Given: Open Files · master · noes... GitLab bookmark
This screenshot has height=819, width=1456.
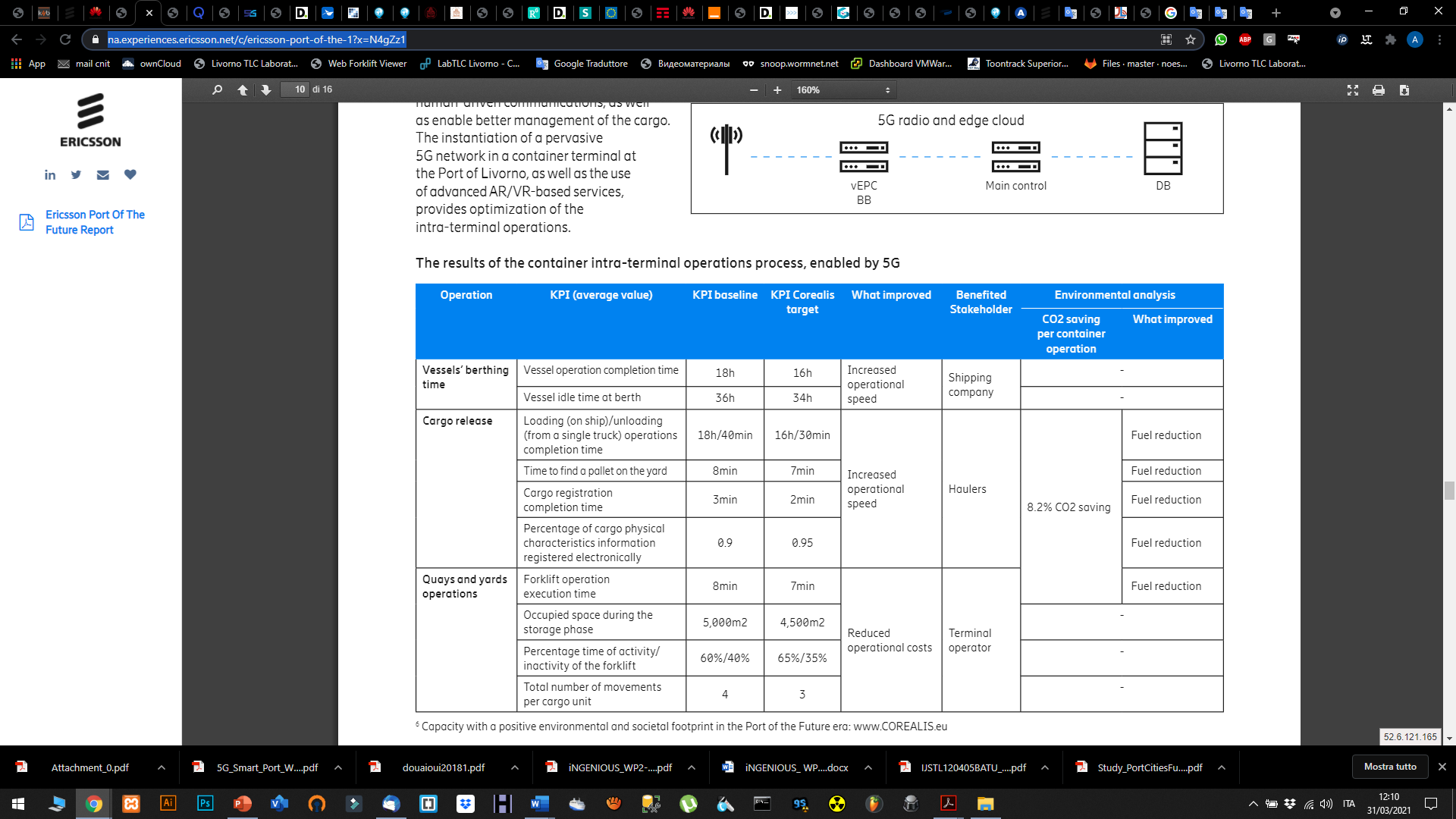Looking at the screenshot, I should coord(1135,64).
